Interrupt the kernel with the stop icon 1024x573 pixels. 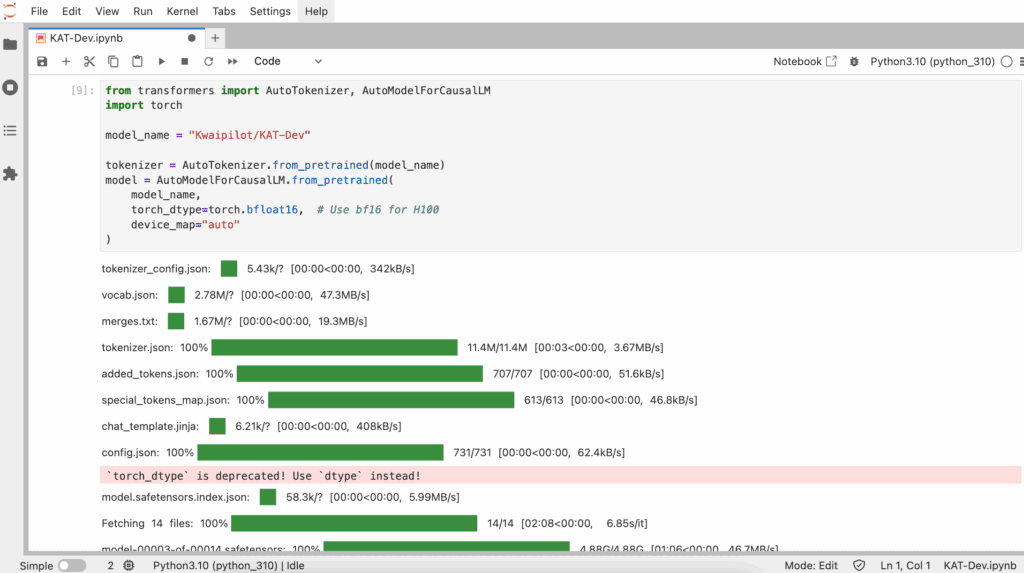click(185, 61)
